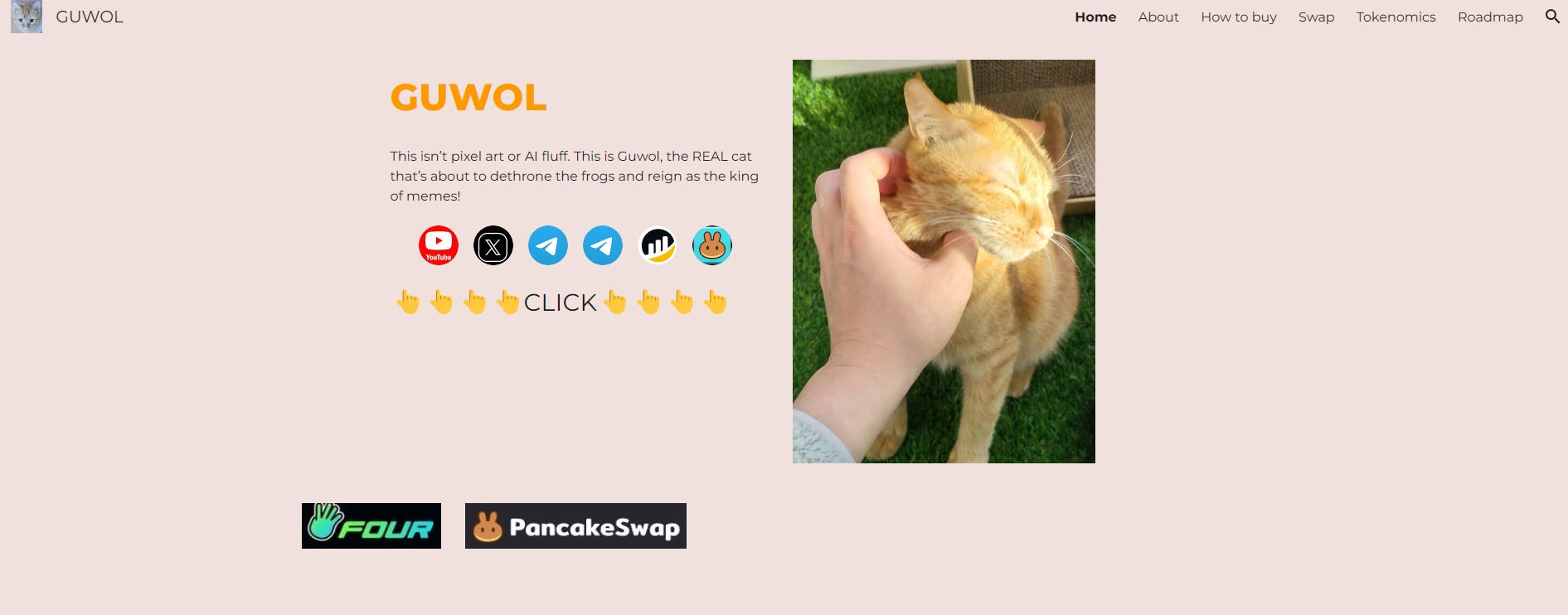
Task: Select the Tokenomics menu item
Action: (1396, 17)
